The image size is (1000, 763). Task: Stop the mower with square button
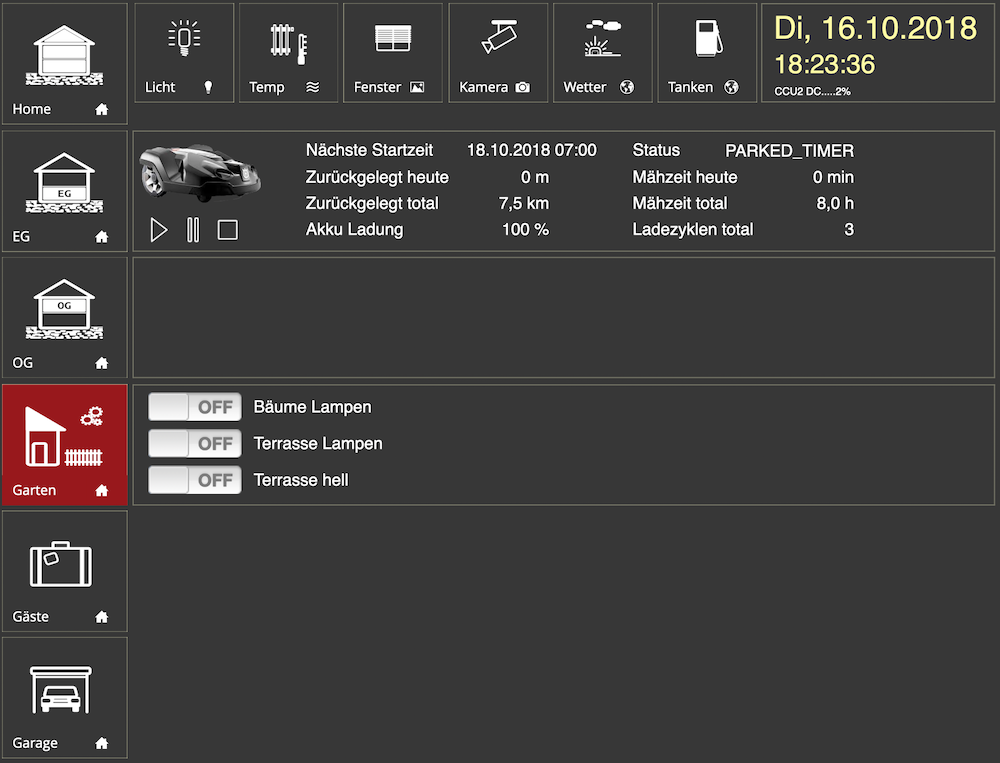228,230
